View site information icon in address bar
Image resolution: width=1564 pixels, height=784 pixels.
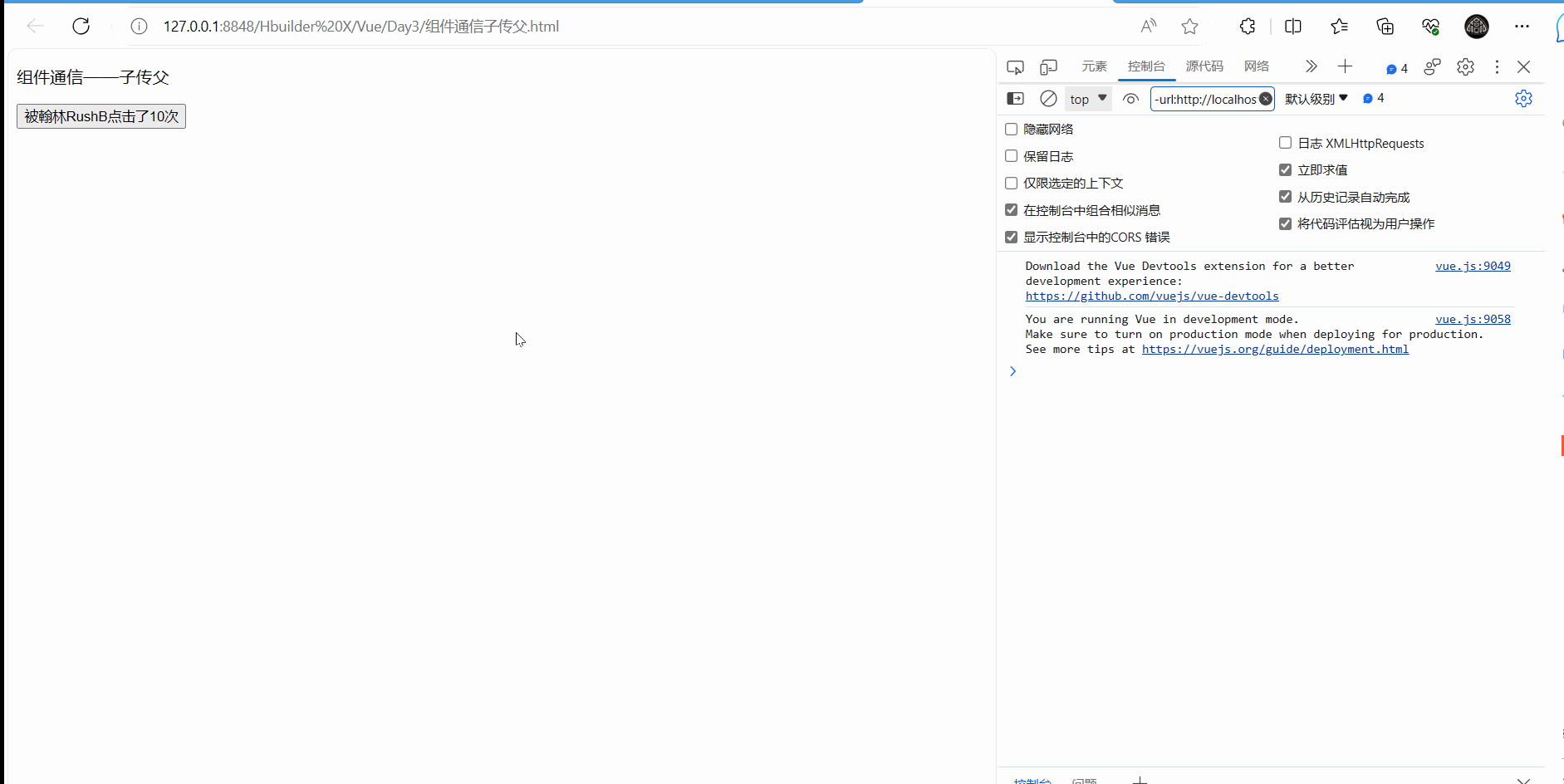point(139,27)
